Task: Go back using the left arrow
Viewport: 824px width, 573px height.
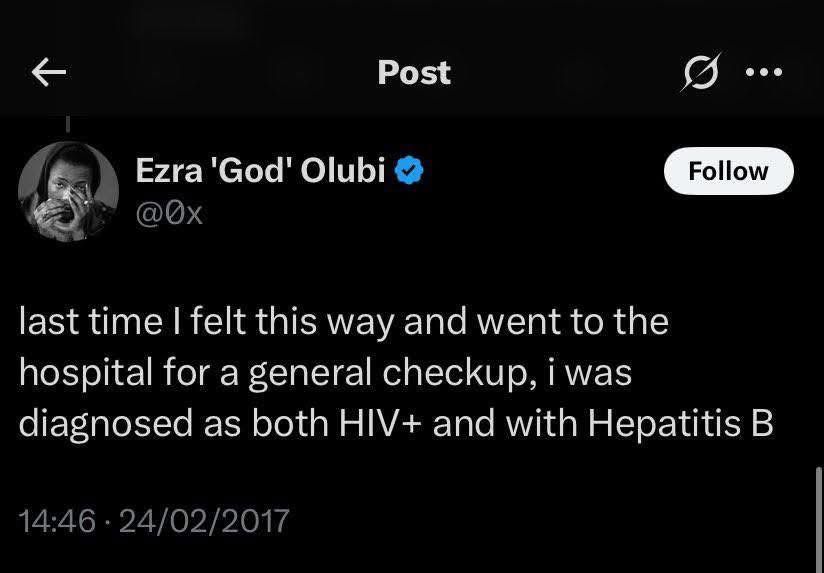Action: [x=49, y=72]
